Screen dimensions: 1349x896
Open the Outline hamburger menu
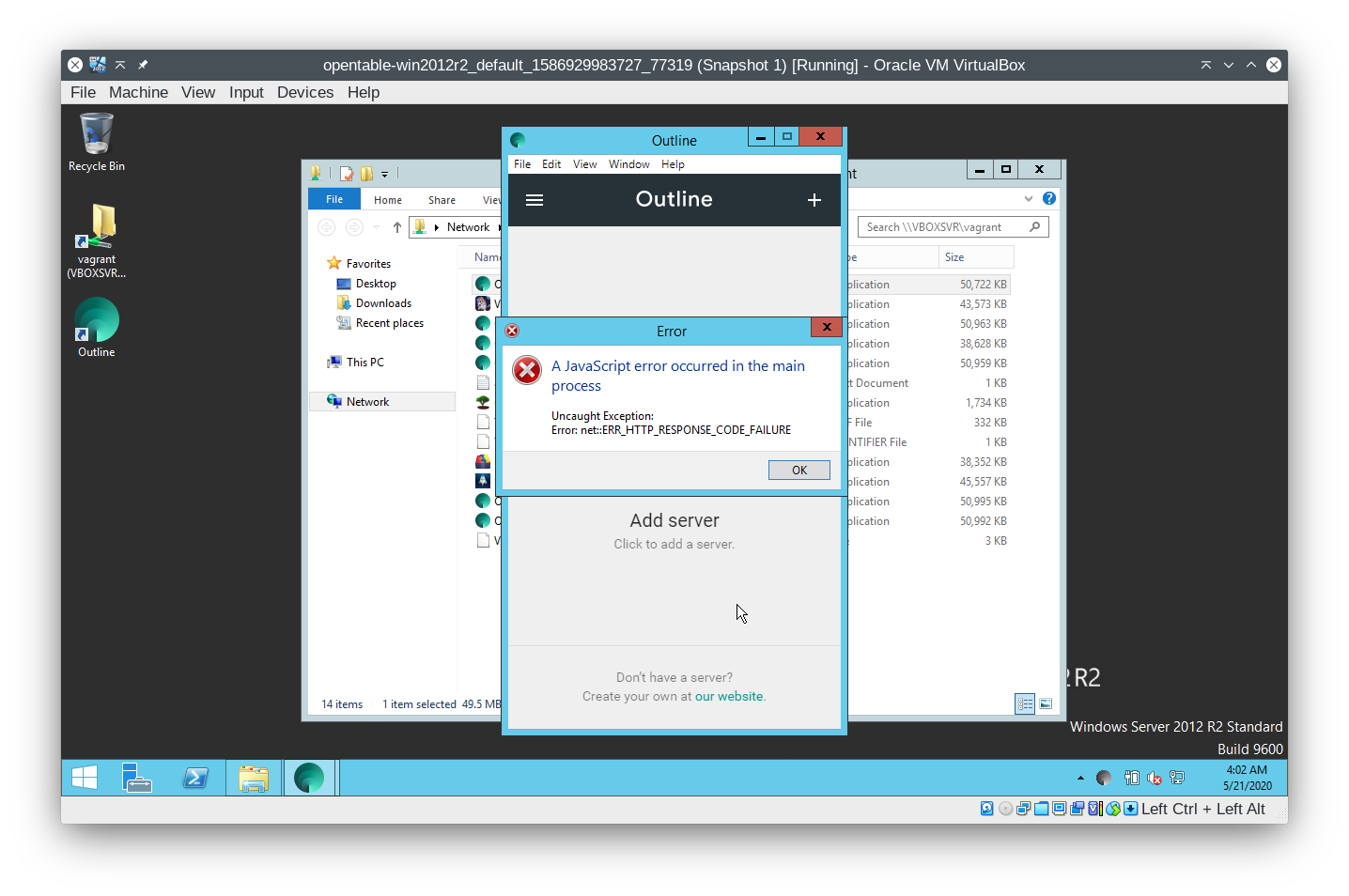point(535,199)
